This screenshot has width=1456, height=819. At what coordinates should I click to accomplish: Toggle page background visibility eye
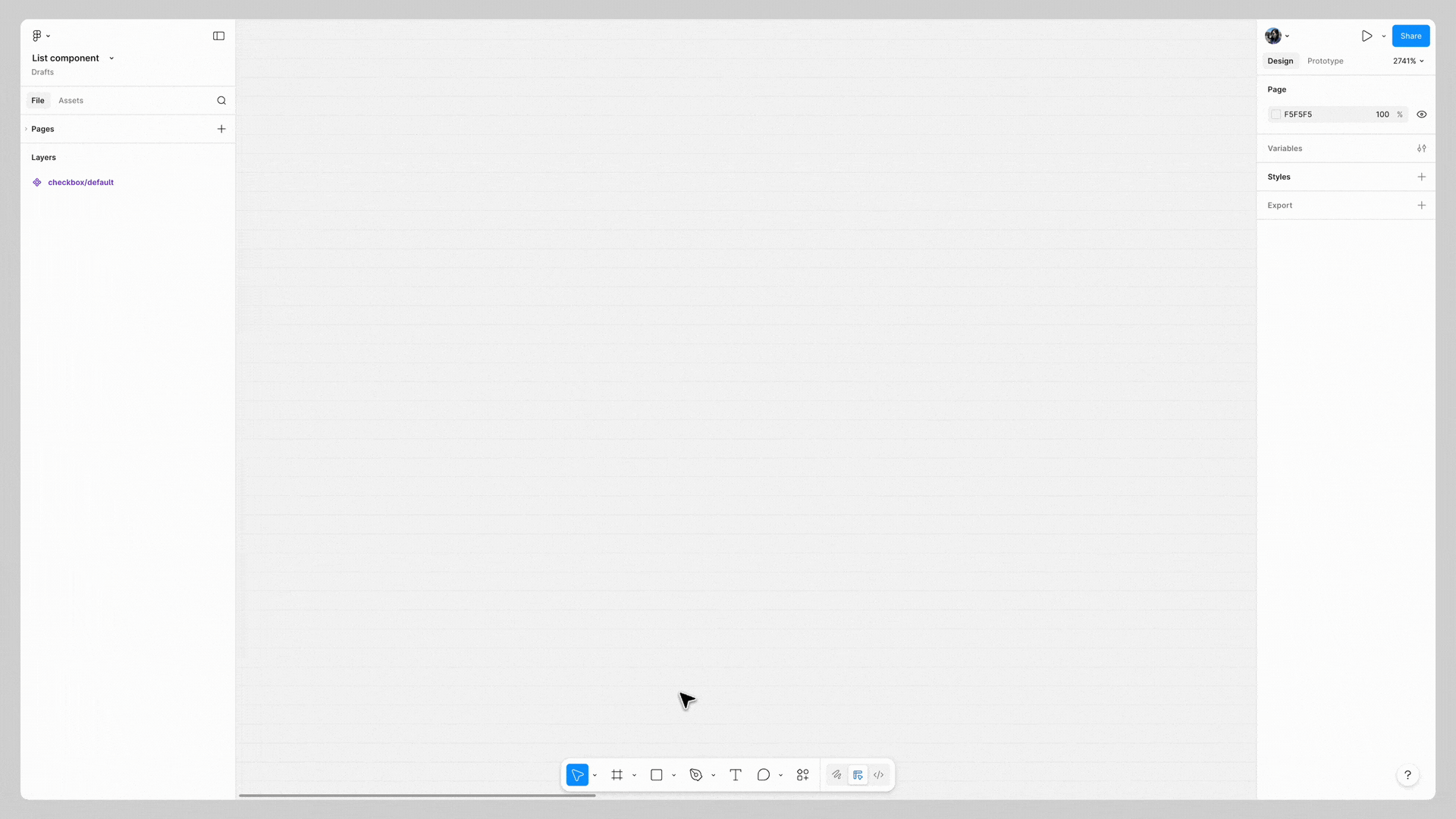tap(1421, 115)
